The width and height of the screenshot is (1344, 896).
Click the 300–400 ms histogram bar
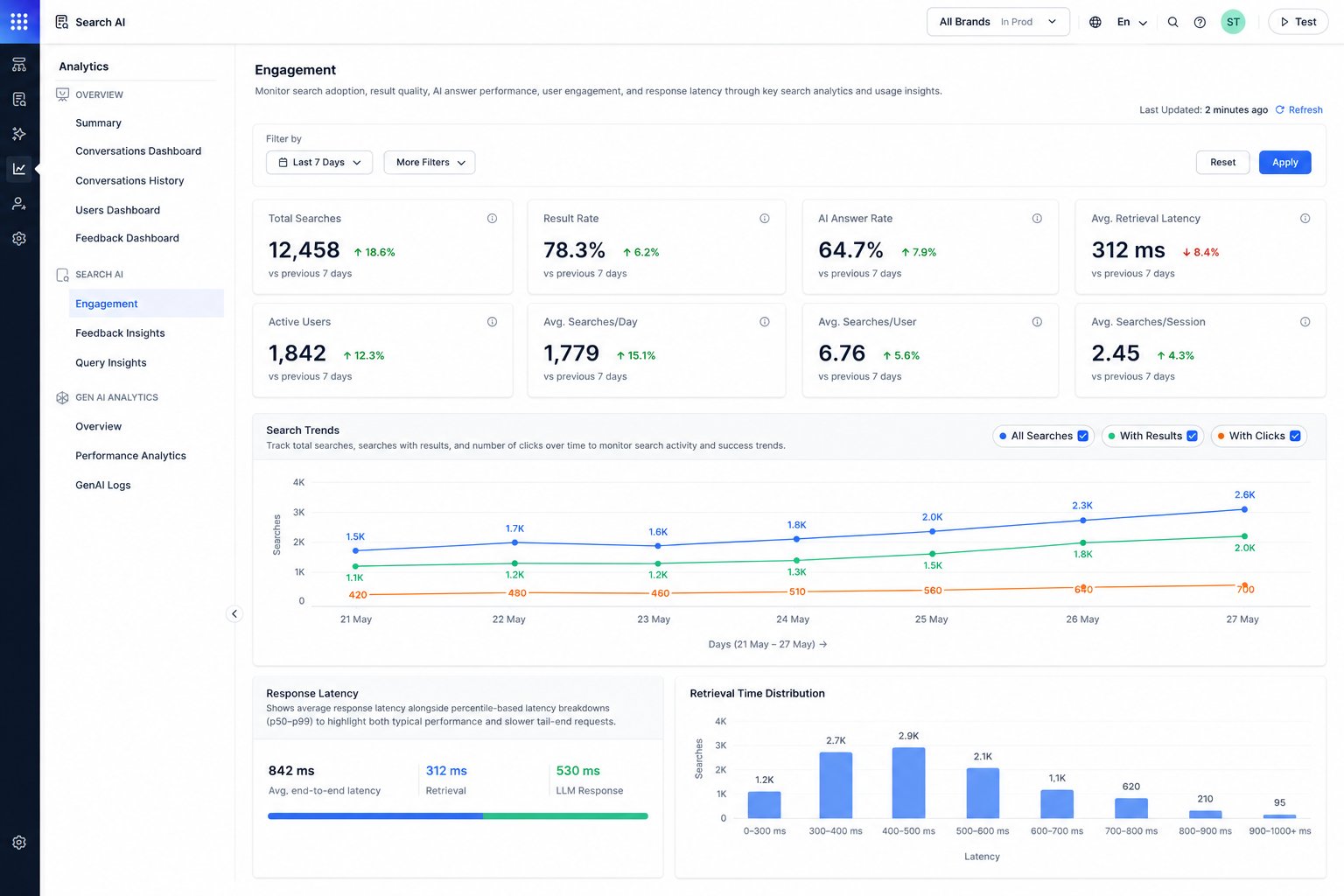(836, 786)
